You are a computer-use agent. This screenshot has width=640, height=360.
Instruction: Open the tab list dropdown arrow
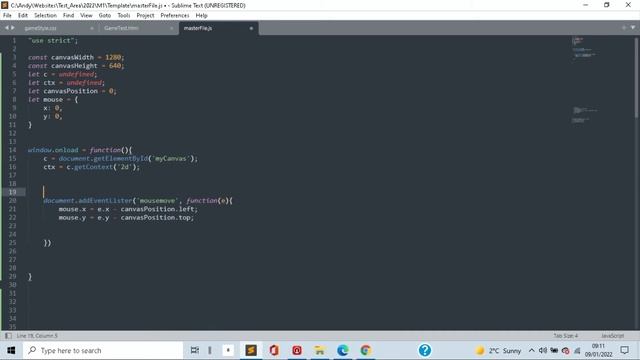[x=633, y=28]
